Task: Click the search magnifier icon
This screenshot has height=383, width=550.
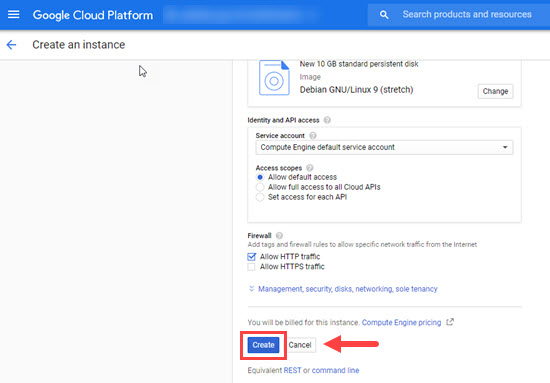Action: (x=384, y=15)
